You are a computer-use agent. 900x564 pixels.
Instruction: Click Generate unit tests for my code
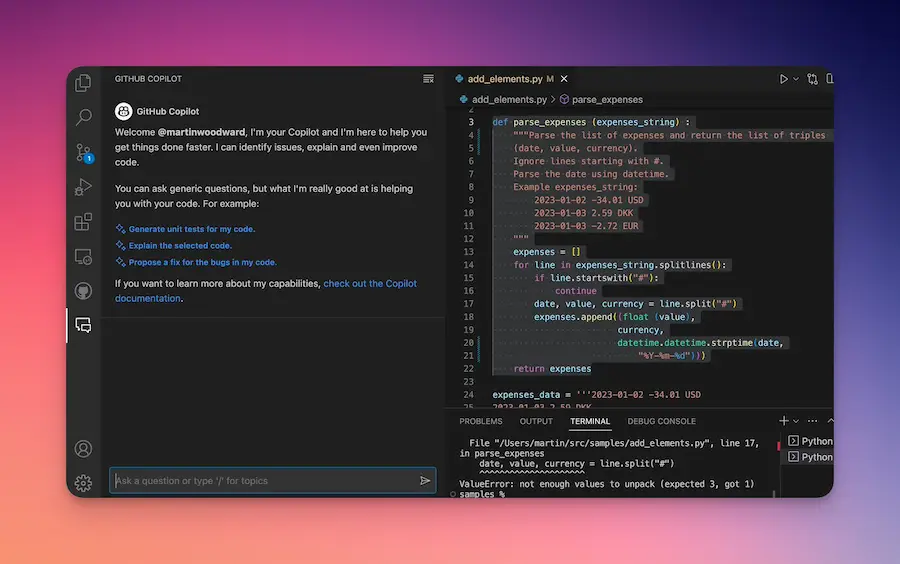[192, 229]
